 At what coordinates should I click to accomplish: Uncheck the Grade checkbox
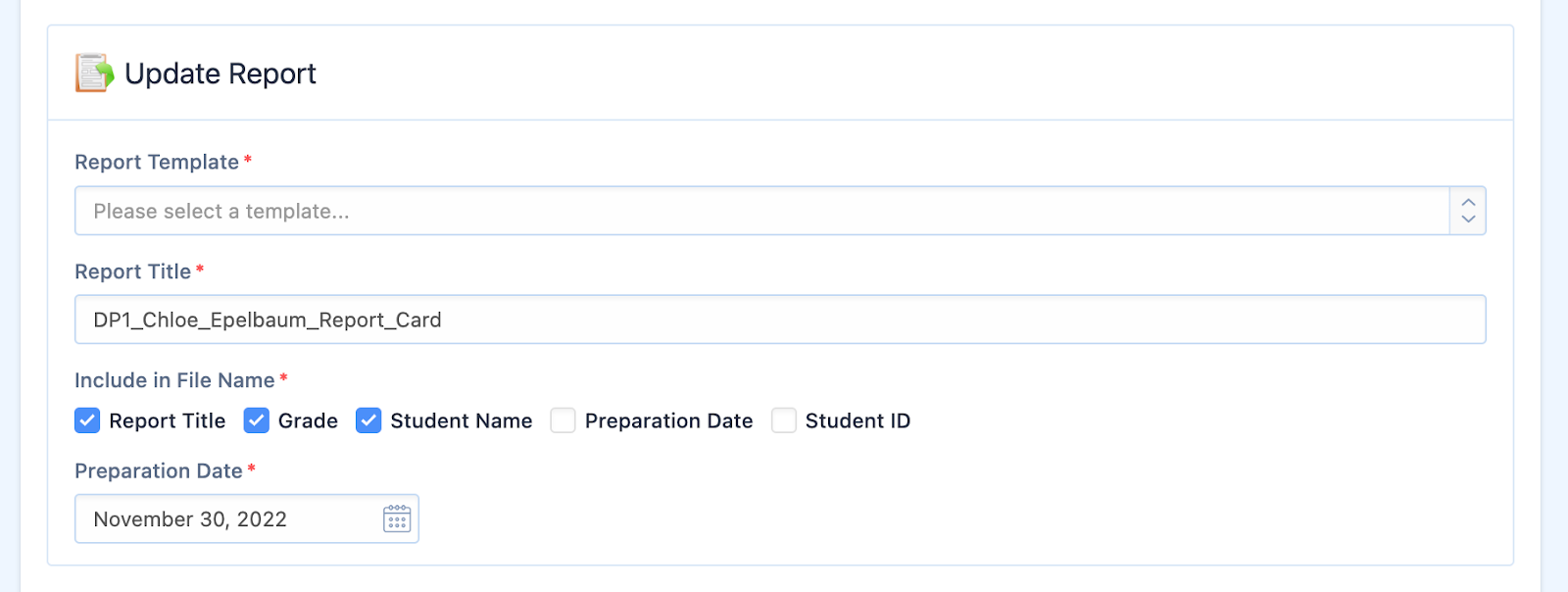[x=256, y=420]
